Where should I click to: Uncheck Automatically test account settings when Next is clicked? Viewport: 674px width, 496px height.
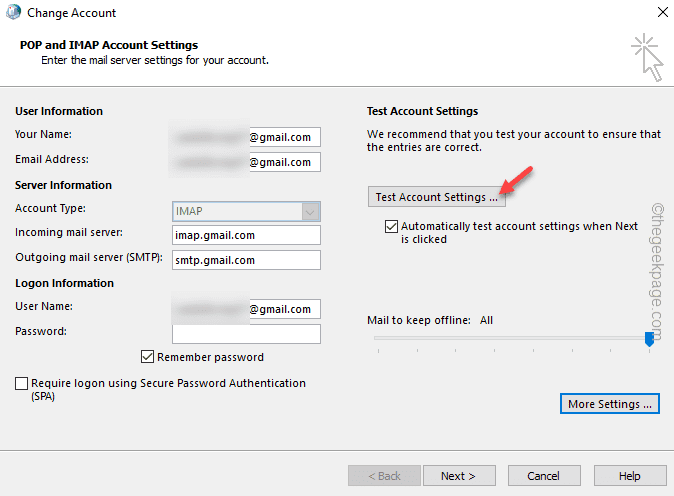coord(391,227)
